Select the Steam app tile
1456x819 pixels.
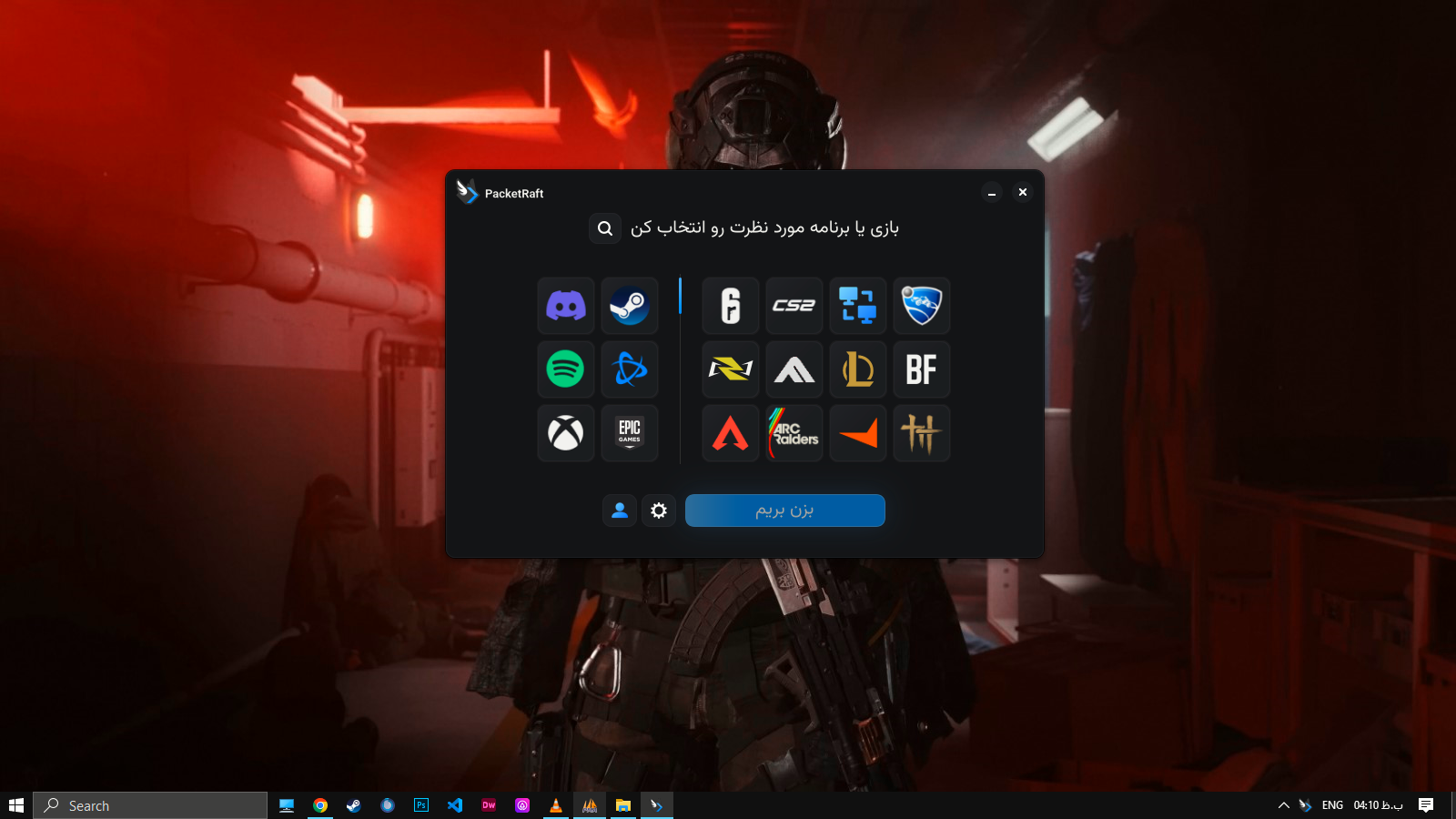(630, 306)
